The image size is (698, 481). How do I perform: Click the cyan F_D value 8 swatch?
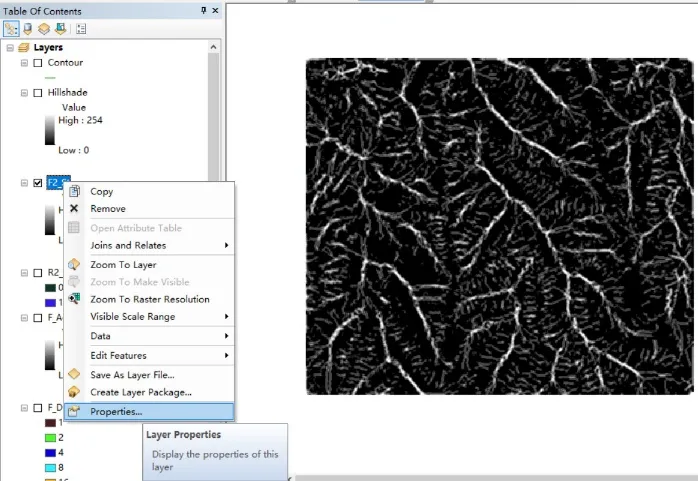(x=50, y=468)
